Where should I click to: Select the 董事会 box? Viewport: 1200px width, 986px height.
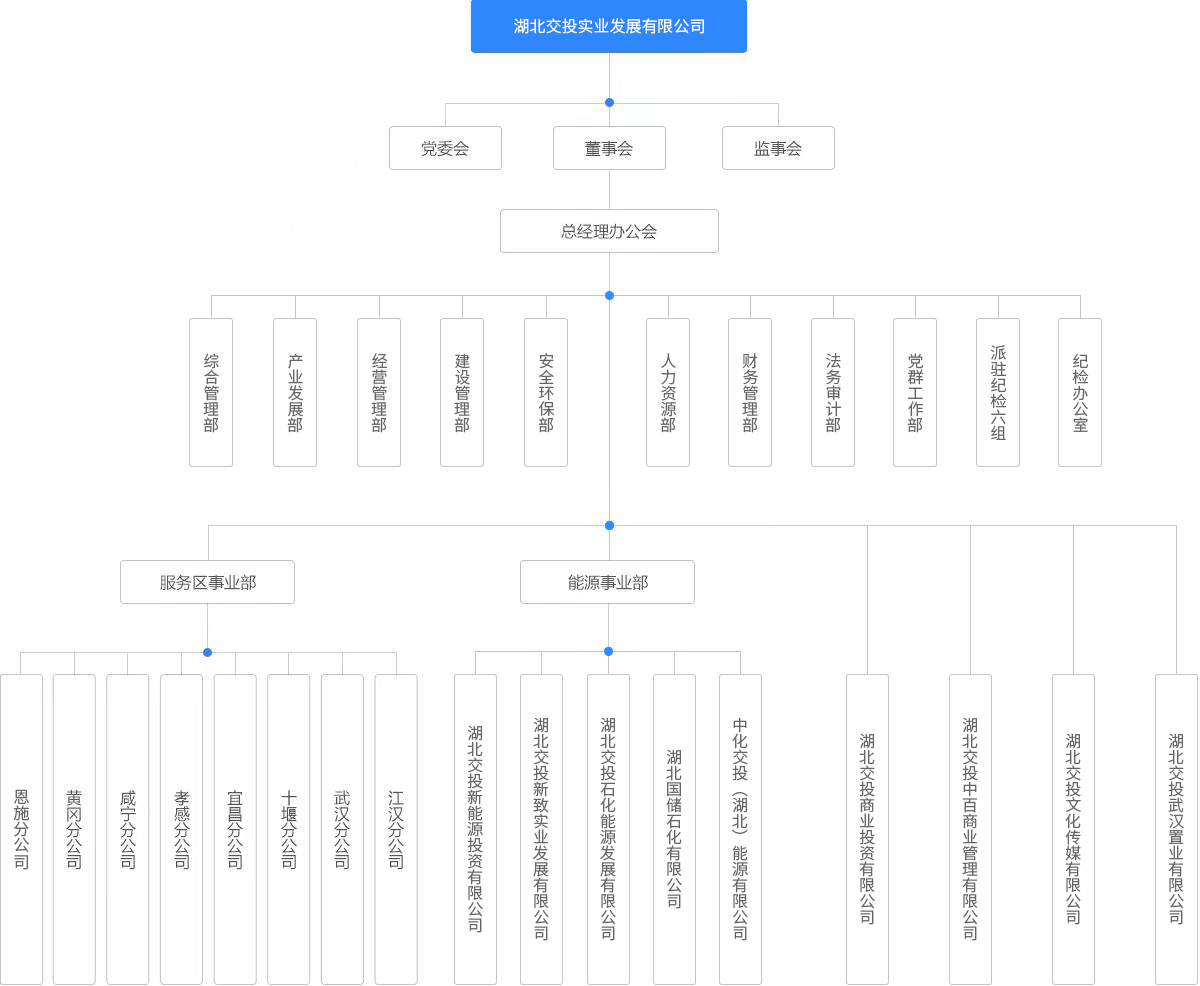tap(609, 148)
